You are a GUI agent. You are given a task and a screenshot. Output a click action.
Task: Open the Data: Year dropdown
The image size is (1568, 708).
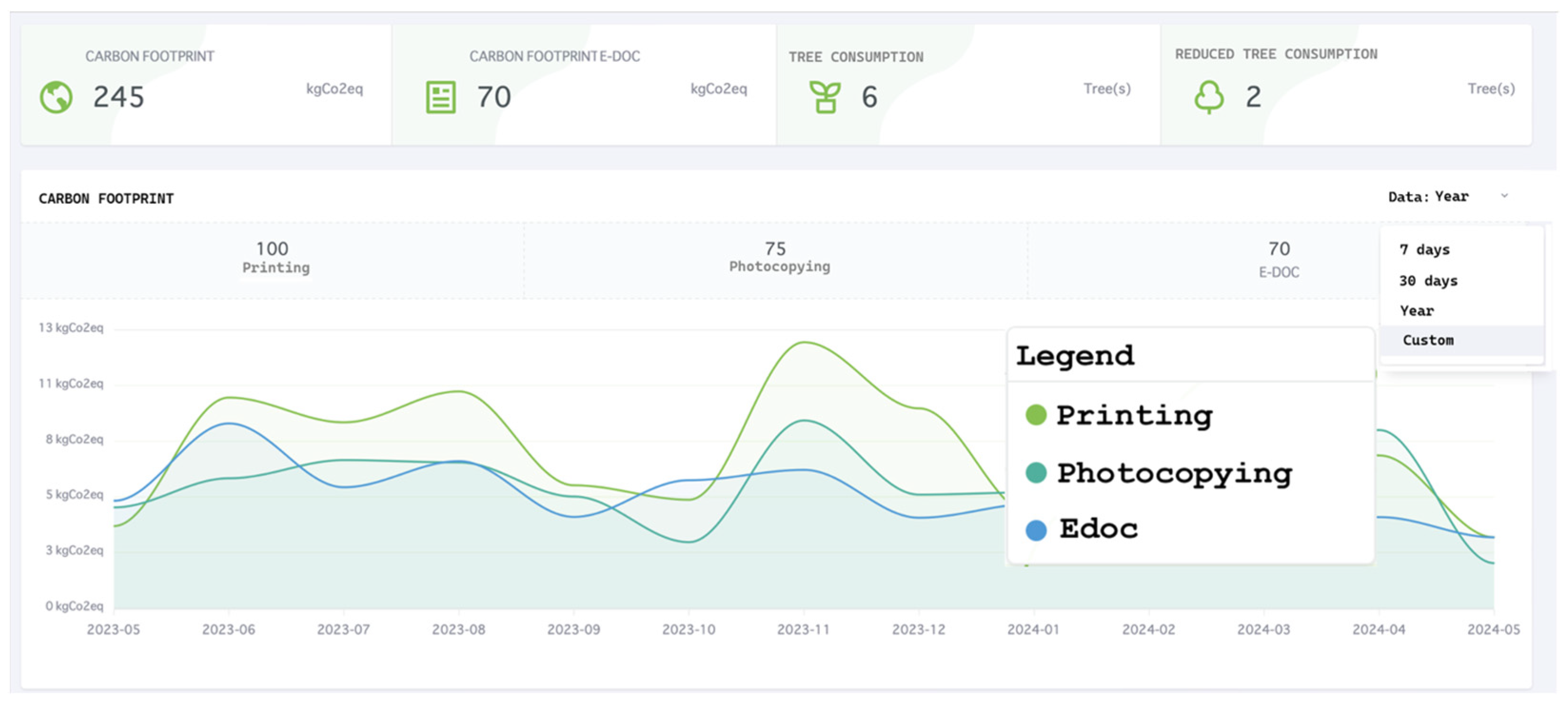(x=1428, y=197)
